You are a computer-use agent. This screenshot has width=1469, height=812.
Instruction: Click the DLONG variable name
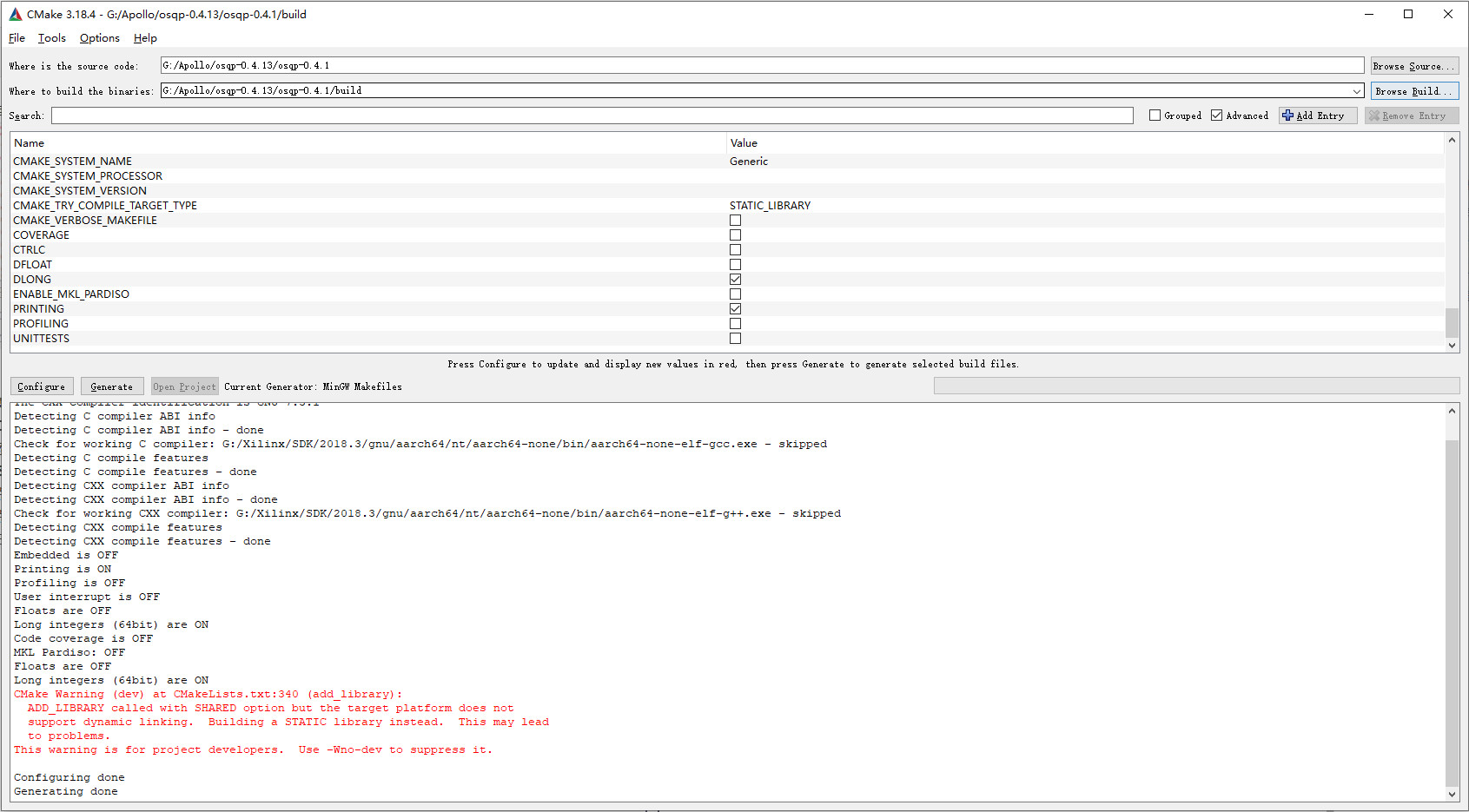coord(32,280)
